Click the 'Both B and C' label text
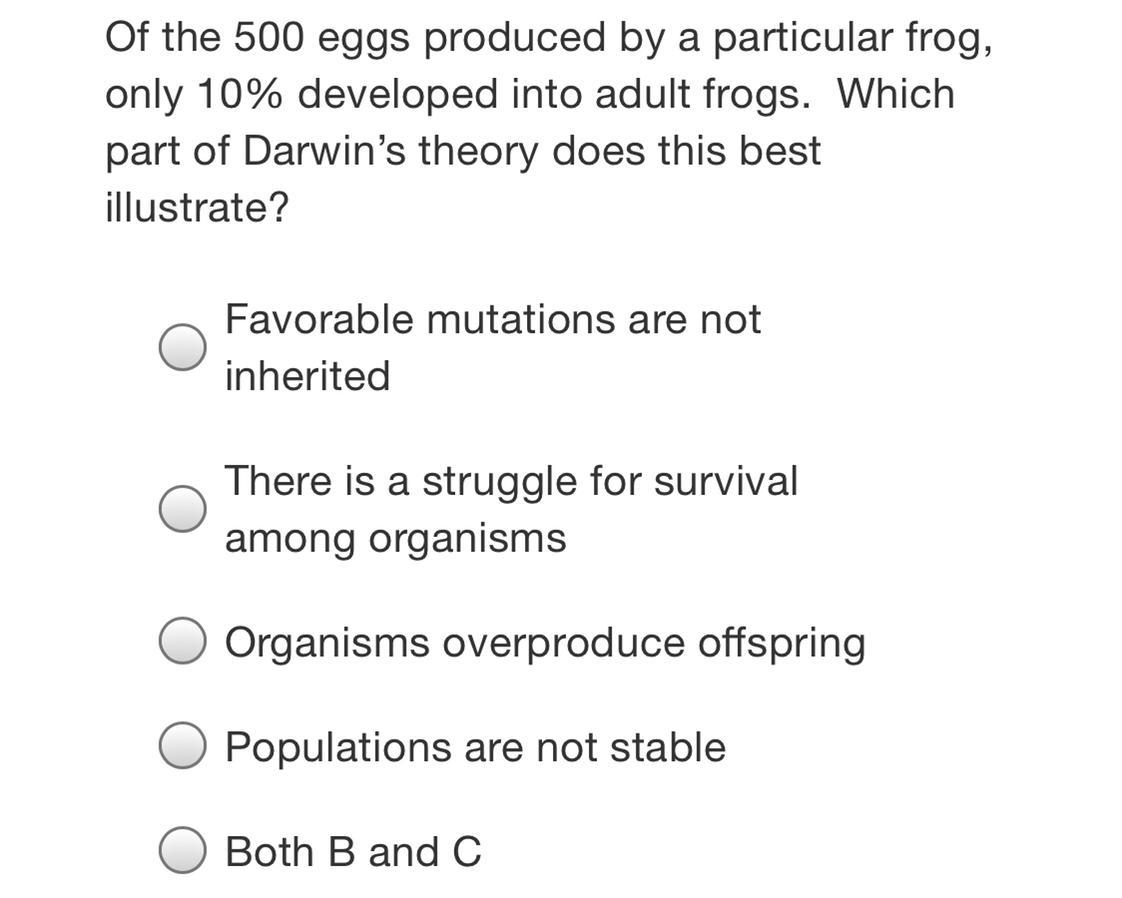Viewport: 1122px width, 898px height. point(353,852)
